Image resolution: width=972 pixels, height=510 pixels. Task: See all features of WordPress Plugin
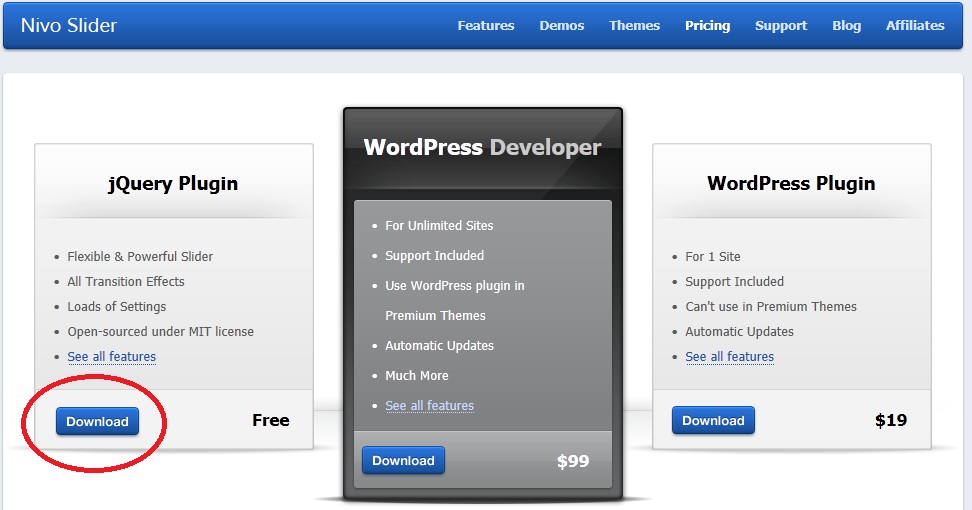point(730,357)
